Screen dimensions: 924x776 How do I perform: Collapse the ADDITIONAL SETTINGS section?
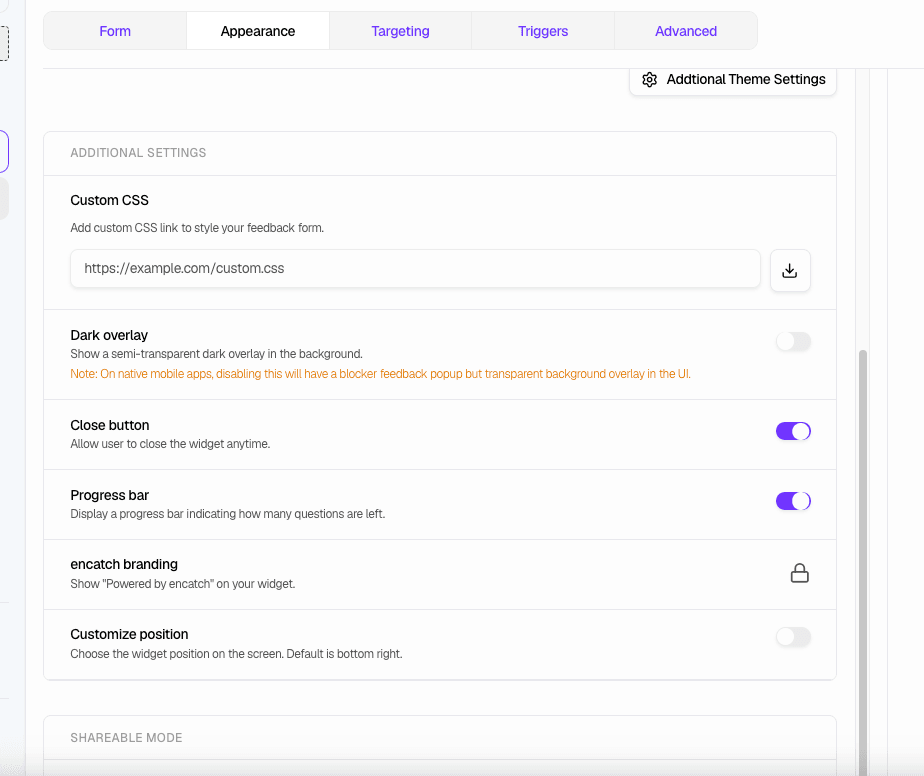[x=138, y=152]
